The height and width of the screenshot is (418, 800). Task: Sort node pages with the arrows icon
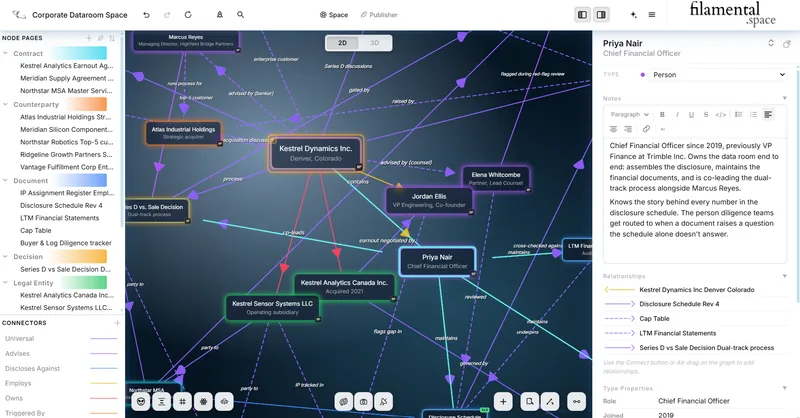pos(112,38)
